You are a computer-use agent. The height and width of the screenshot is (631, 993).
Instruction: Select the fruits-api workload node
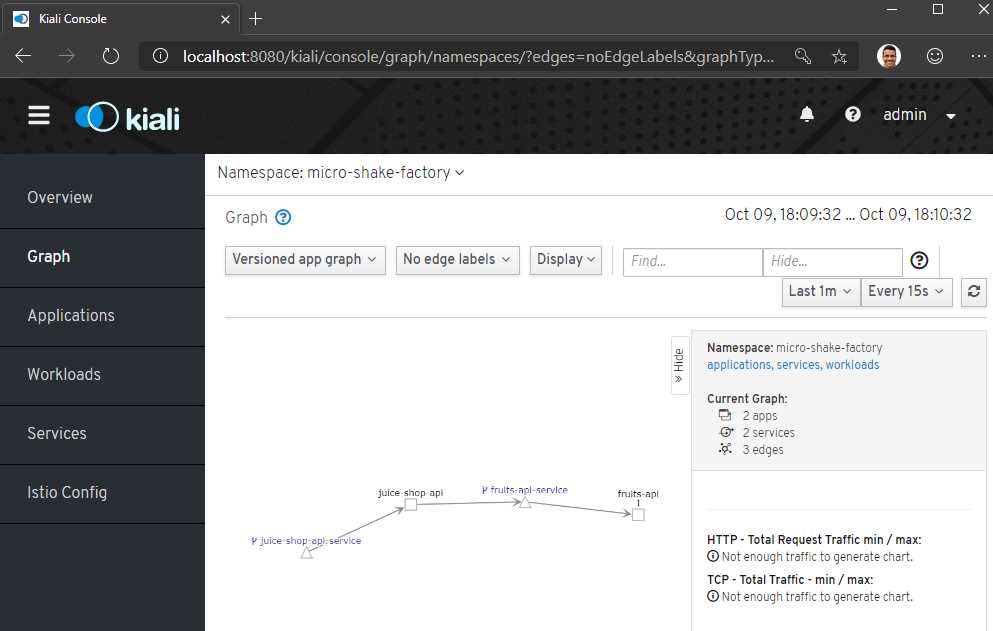coord(637,513)
